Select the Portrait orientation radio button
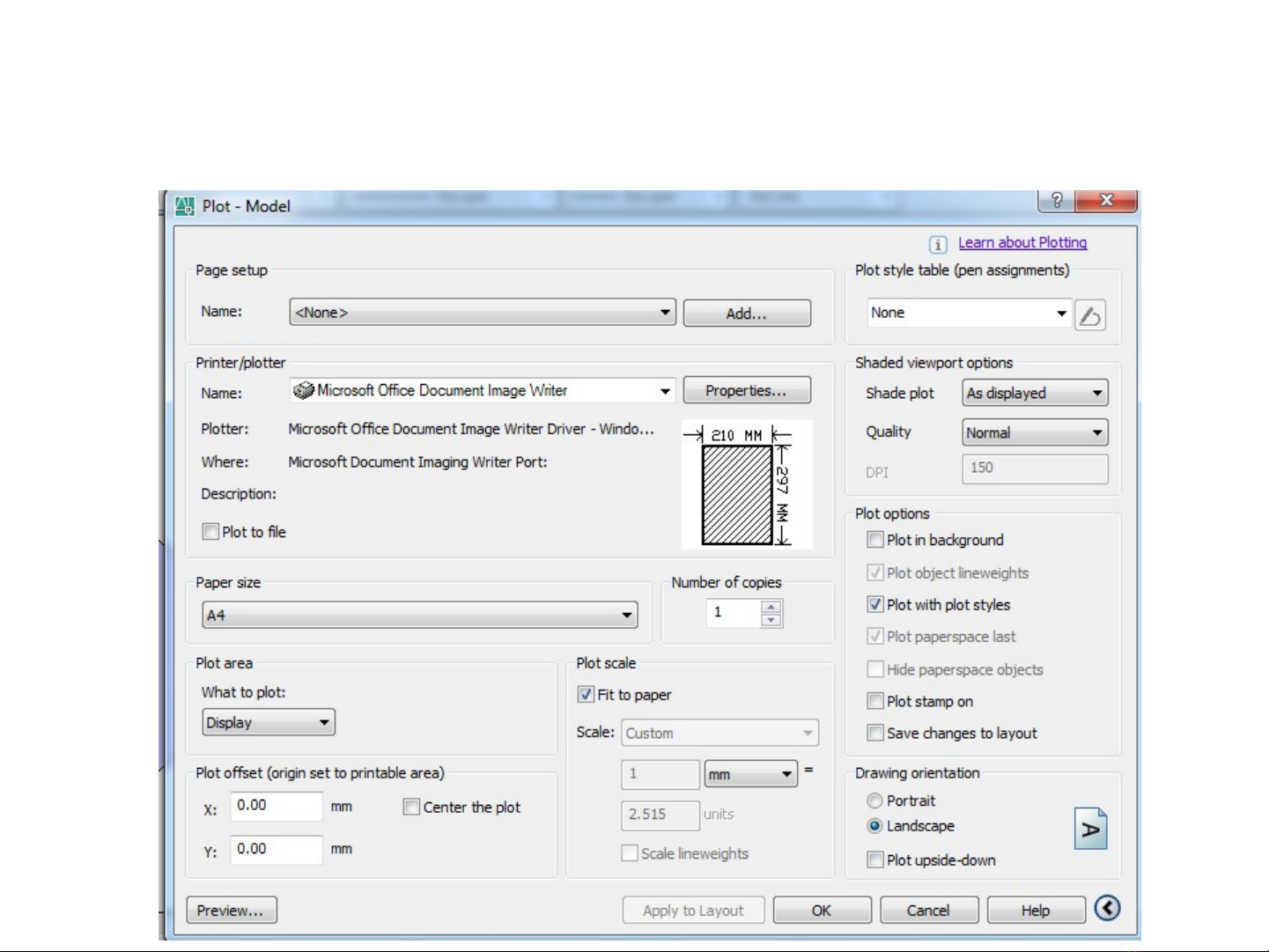The image size is (1269, 952). (x=874, y=801)
